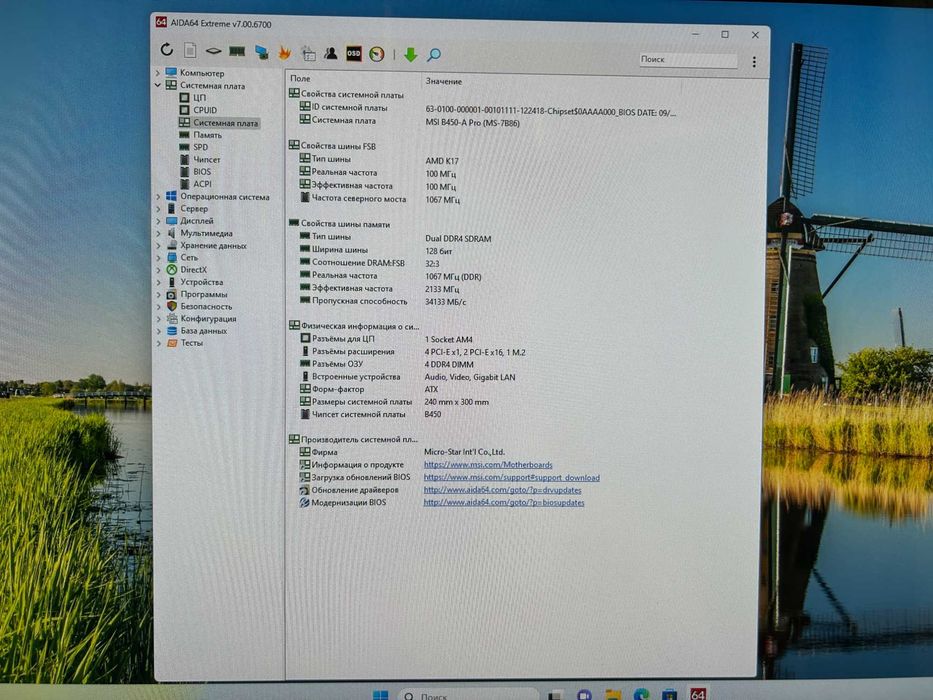933x700 pixels.
Task: Open the SPD tree item
Action: pyautogui.click(x=193, y=147)
